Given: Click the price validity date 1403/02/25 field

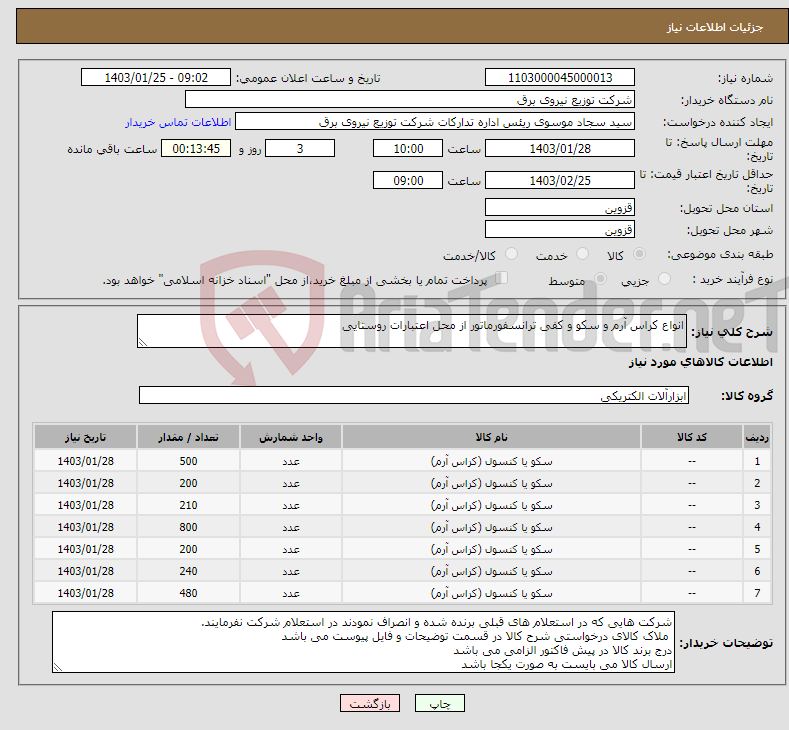Looking at the screenshot, I should click(x=560, y=180).
